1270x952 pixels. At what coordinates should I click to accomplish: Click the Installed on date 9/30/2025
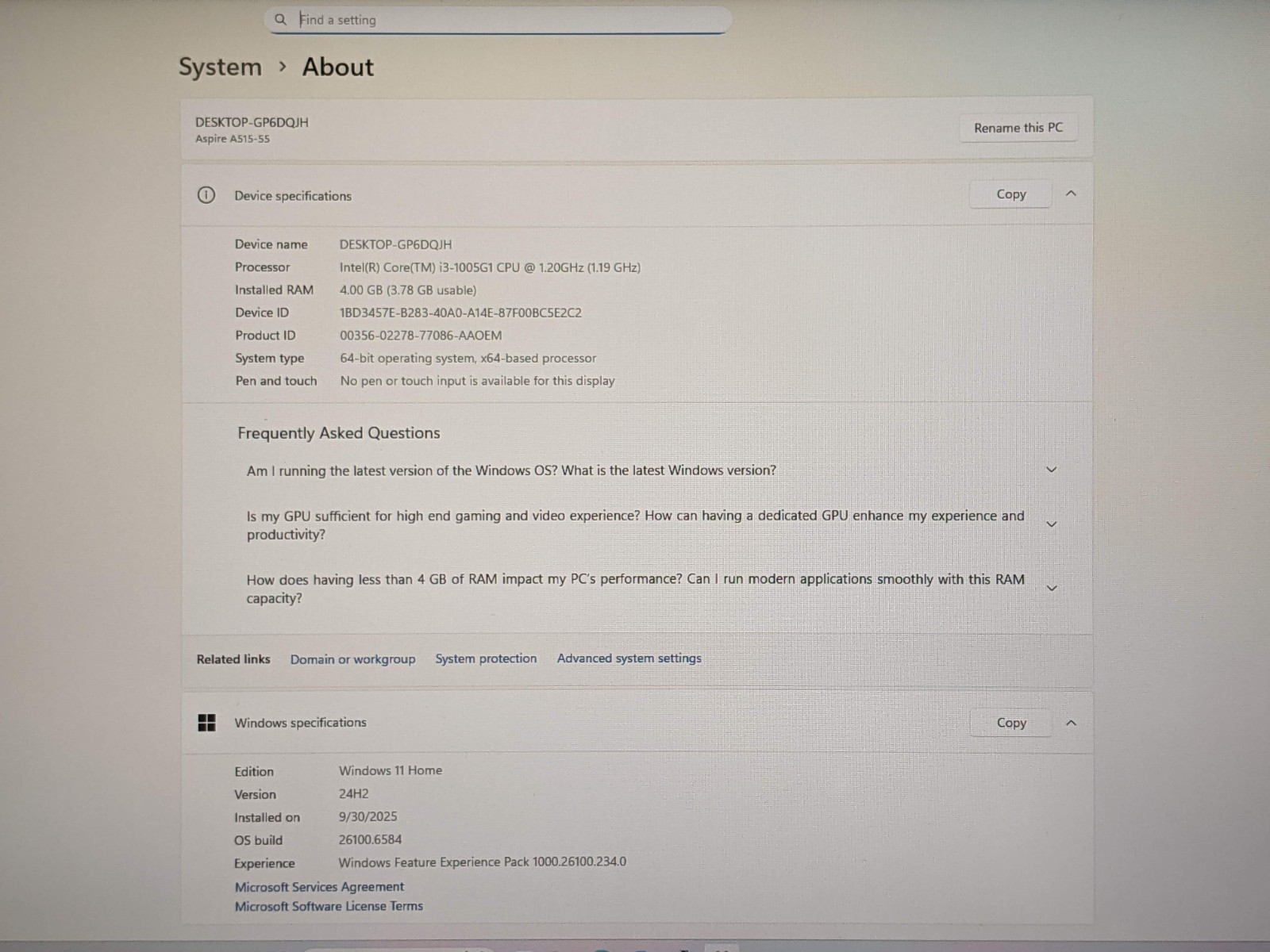(368, 816)
